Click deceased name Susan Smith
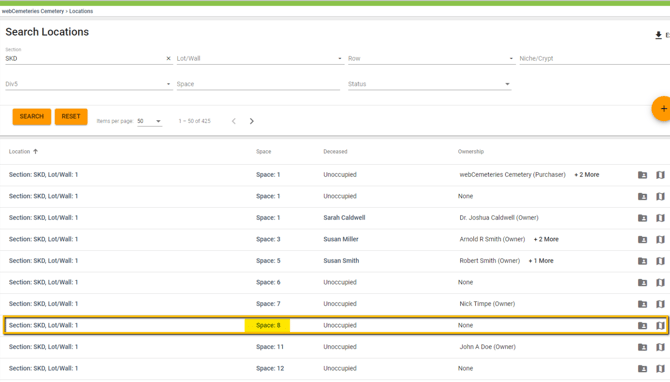Image resolution: width=670 pixels, height=382 pixels. click(x=341, y=261)
